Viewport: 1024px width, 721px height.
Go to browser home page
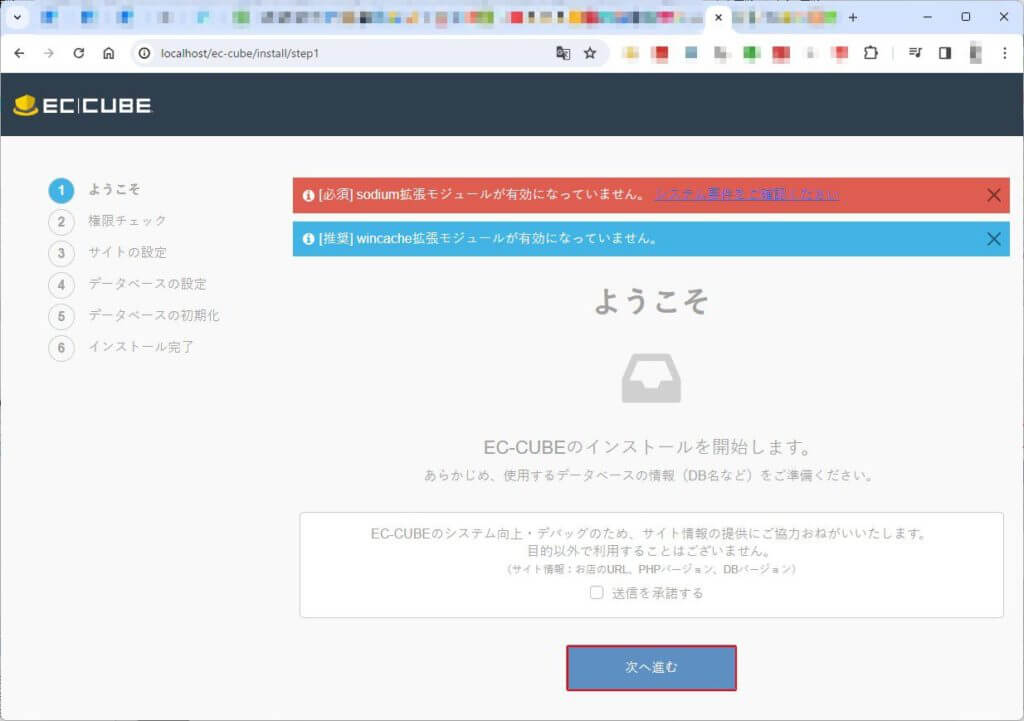click(x=108, y=53)
